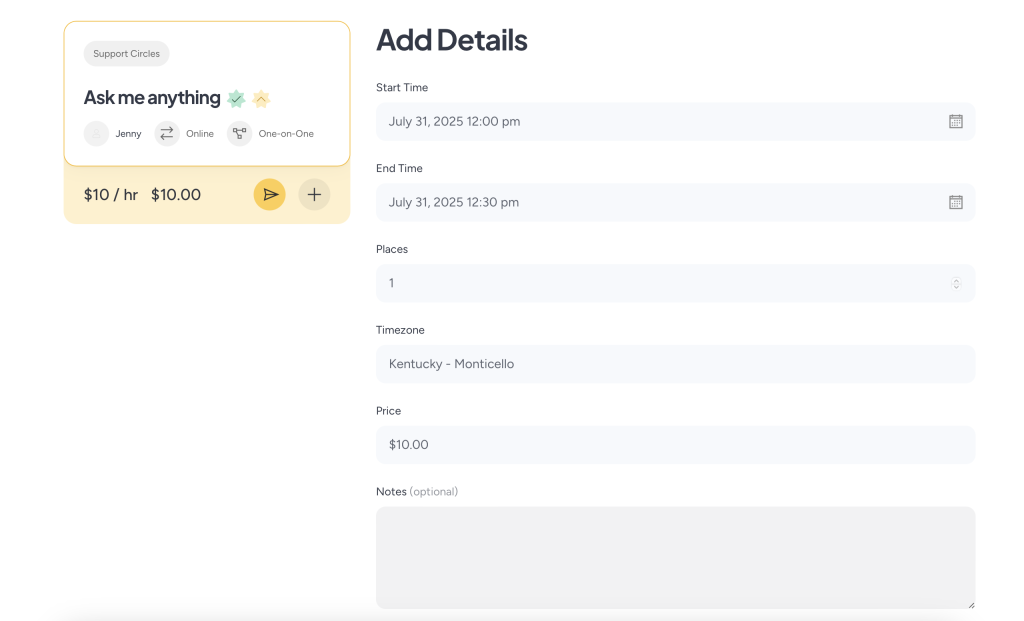Click the Support Circles tag
This screenshot has width=1024, height=621.
[x=126, y=54]
